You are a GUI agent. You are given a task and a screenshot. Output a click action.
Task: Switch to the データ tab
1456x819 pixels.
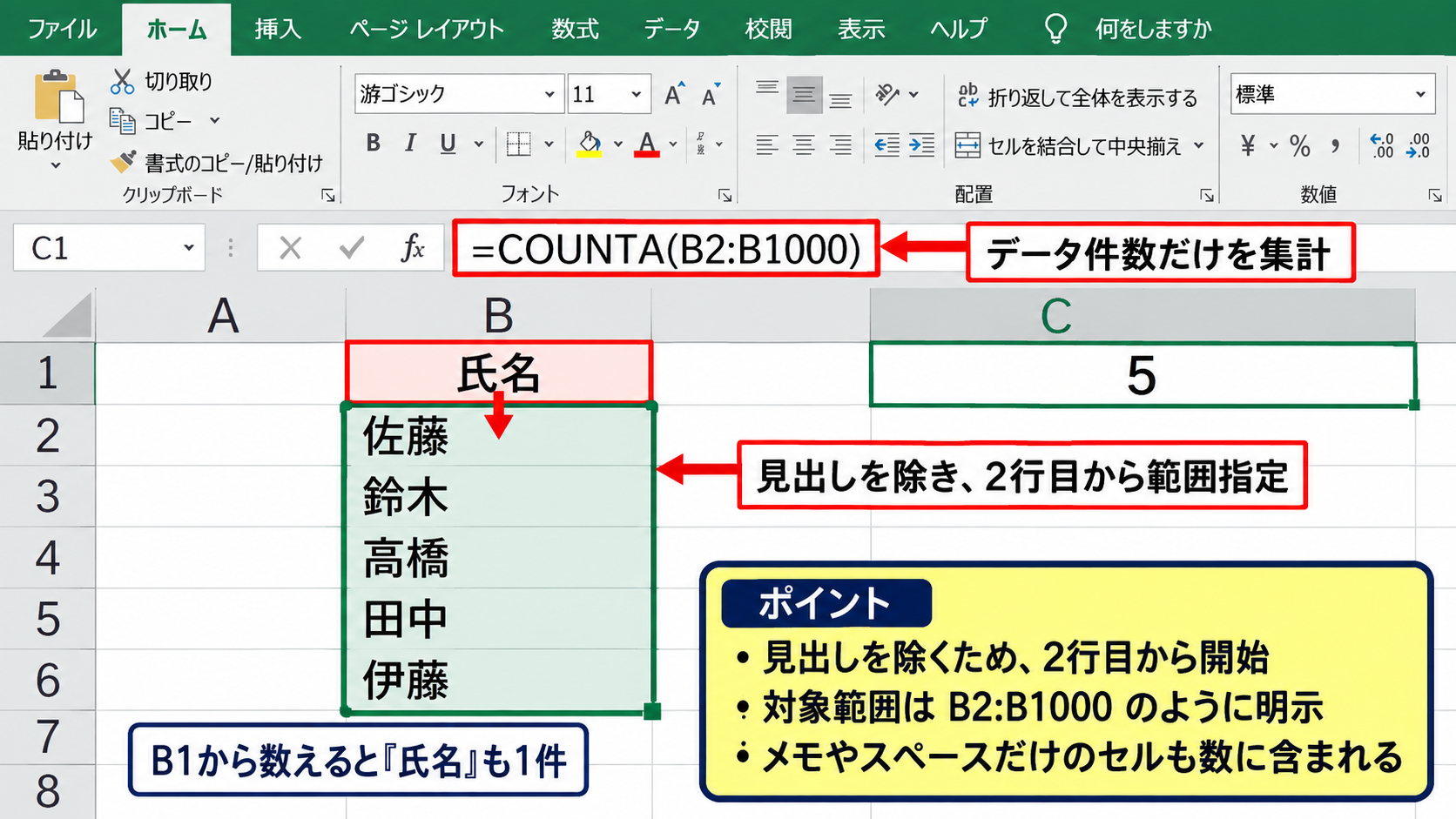pos(671,29)
